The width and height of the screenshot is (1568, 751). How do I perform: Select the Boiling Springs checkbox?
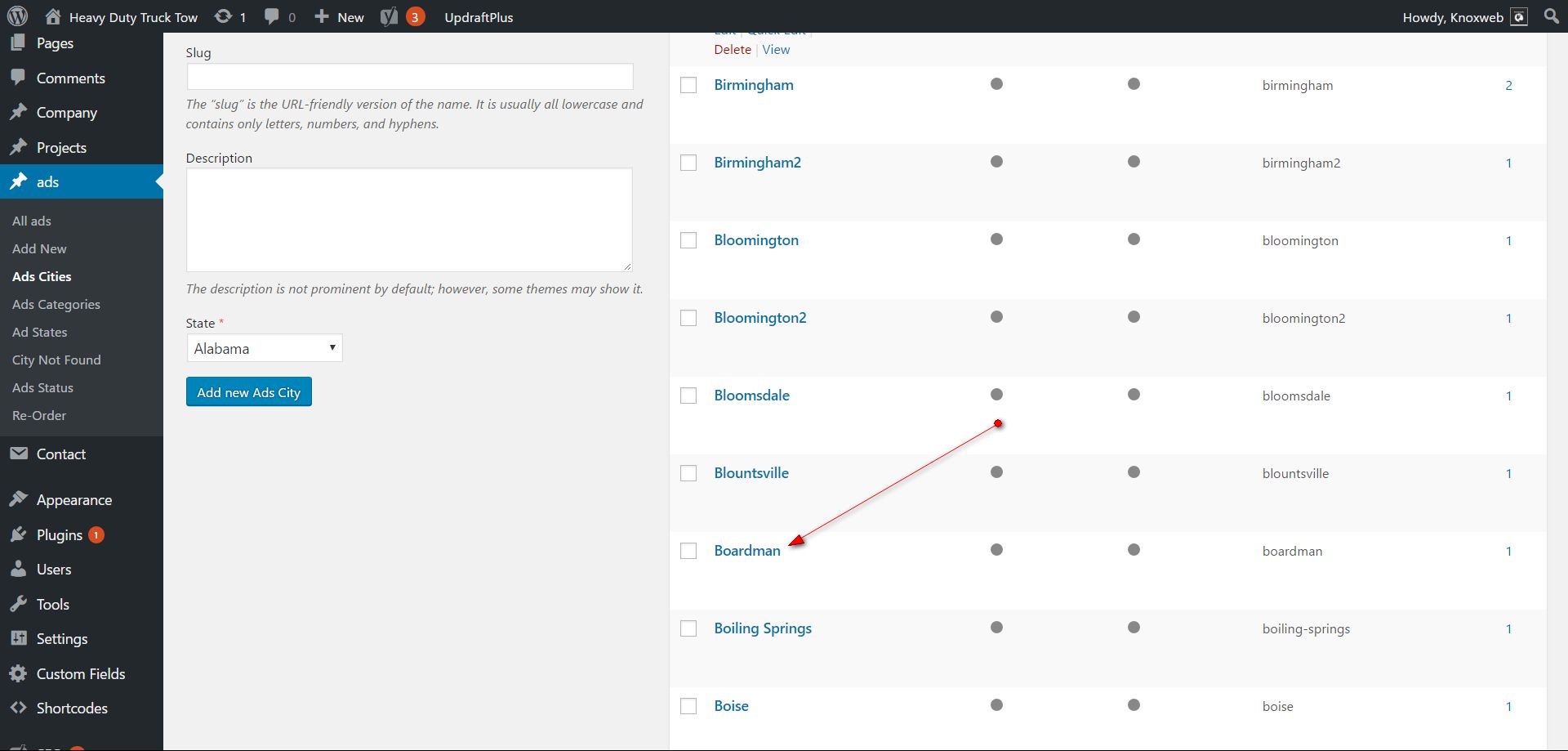(x=688, y=628)
